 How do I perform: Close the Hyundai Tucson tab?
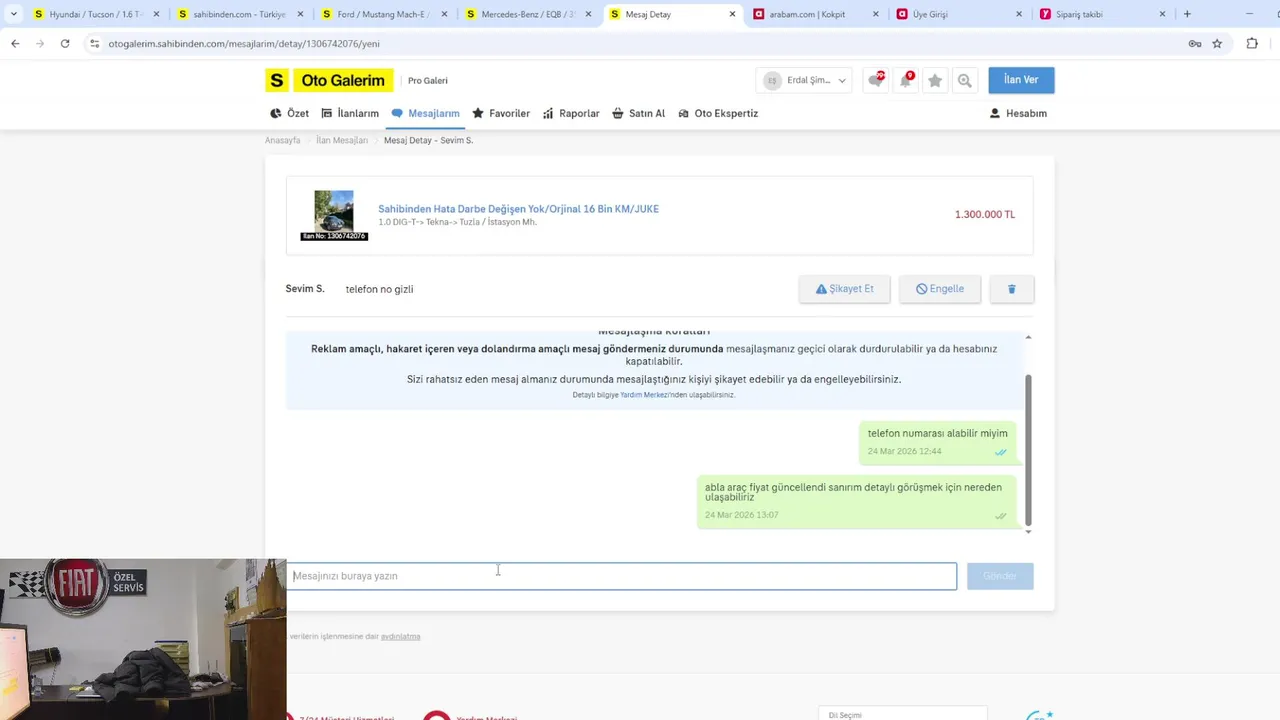[156, 14]
